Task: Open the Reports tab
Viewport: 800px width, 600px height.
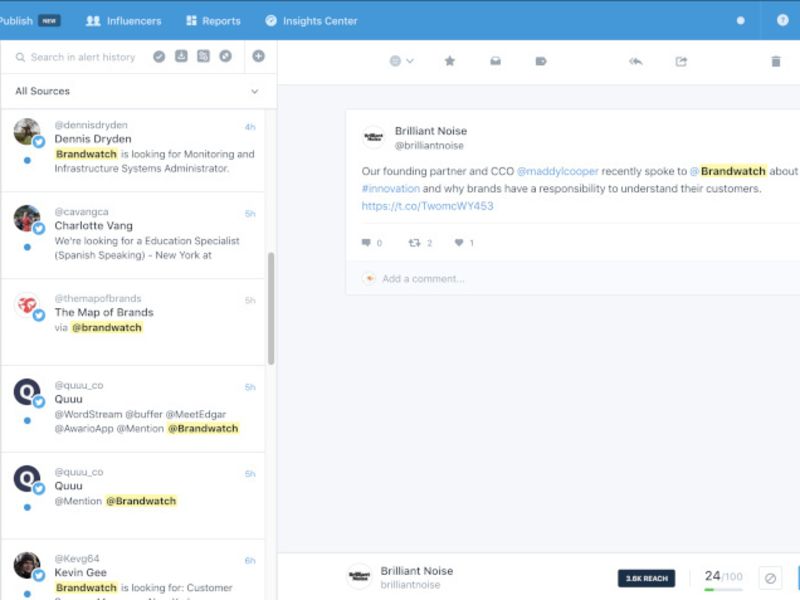Action: click(213, 21)
